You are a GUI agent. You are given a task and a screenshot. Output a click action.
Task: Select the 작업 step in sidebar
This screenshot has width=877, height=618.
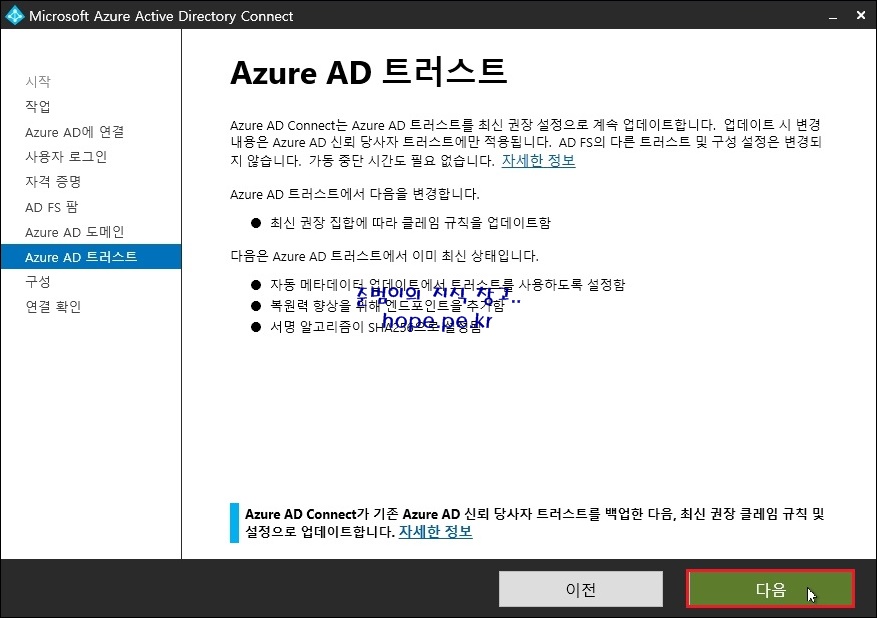(38, 106)
